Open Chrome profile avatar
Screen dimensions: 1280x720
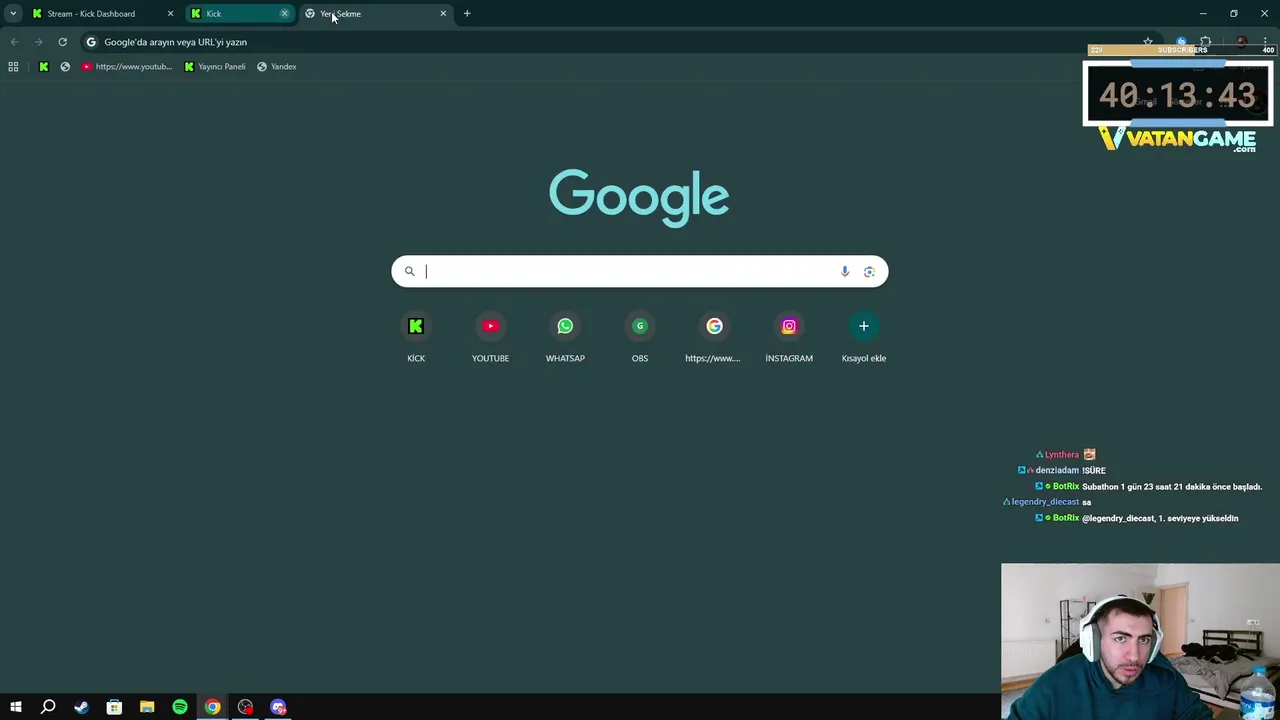[1241, 42]
